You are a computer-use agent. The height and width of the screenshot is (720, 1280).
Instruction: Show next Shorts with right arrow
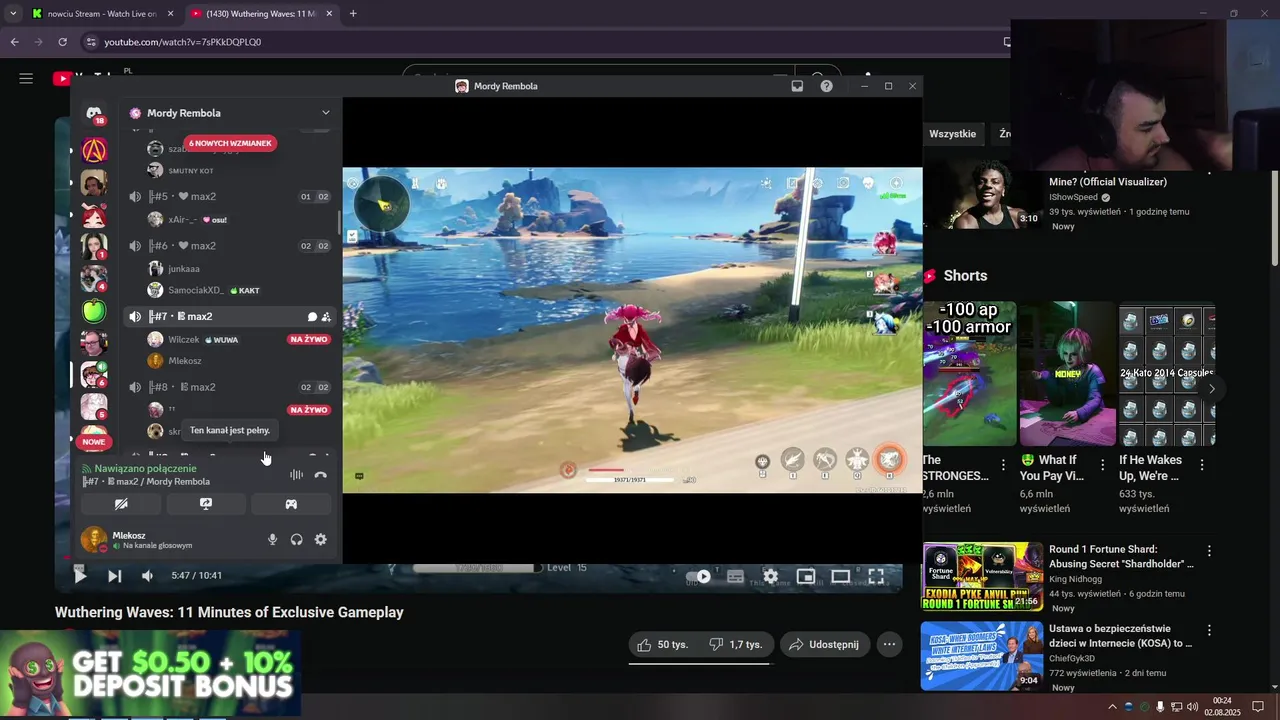1211,388
